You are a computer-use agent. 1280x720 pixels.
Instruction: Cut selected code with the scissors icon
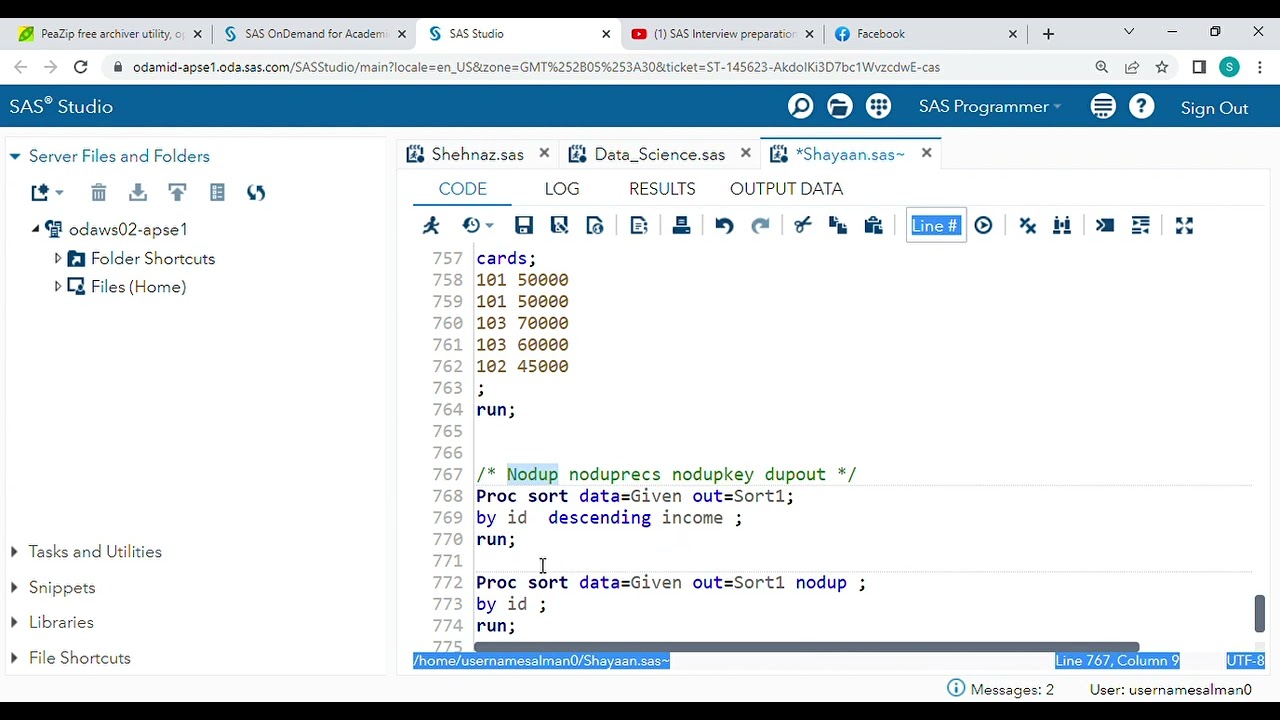[802, 226]
